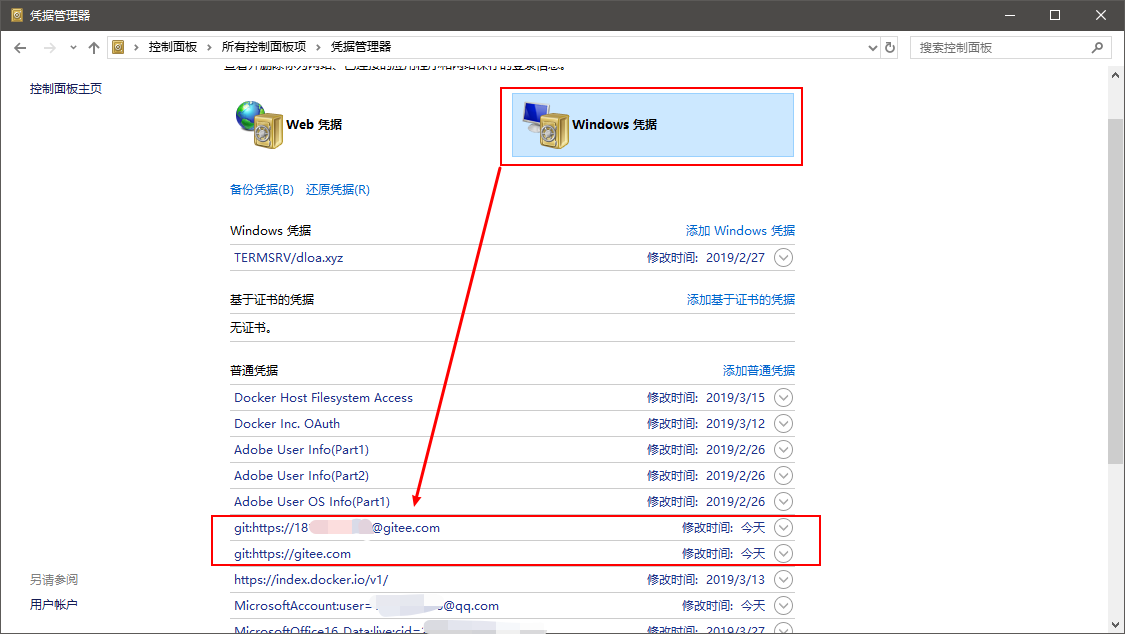
Task: Open the recent locations dropdown arrow
Action: coord(73,47)
